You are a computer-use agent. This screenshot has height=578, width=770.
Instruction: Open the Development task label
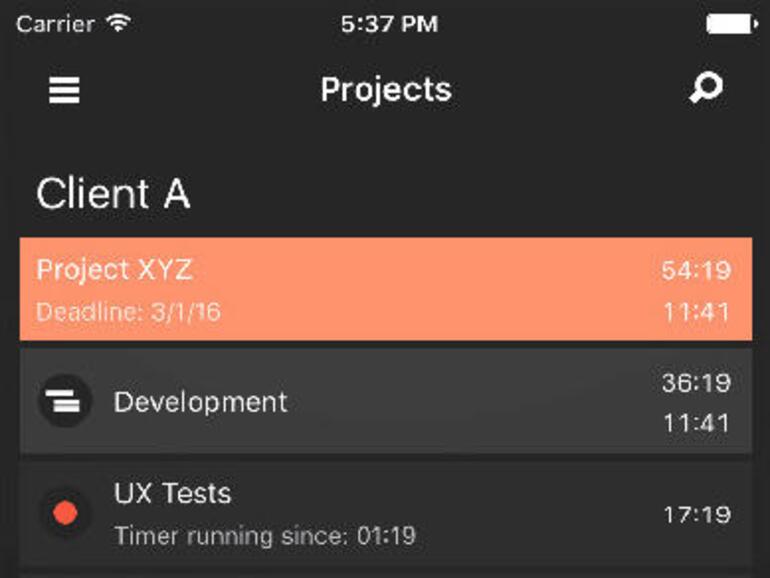[200, 402]
